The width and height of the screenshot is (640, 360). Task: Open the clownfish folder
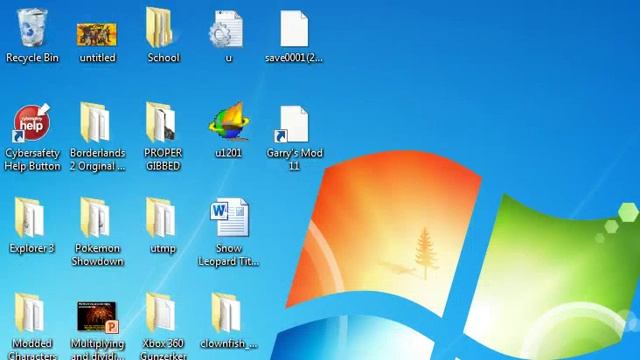[x=226, y=313]
